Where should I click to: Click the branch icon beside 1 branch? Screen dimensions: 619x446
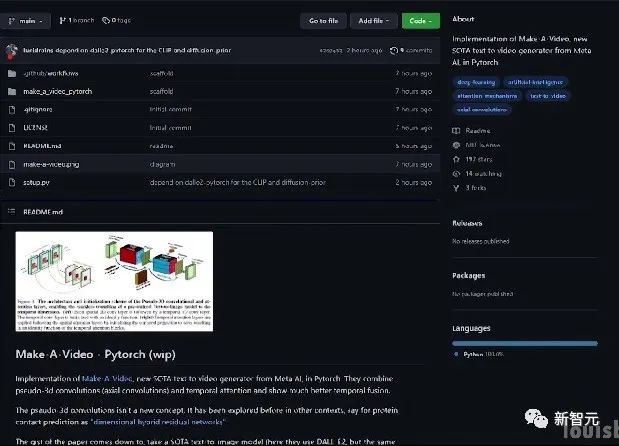point(62,20)
